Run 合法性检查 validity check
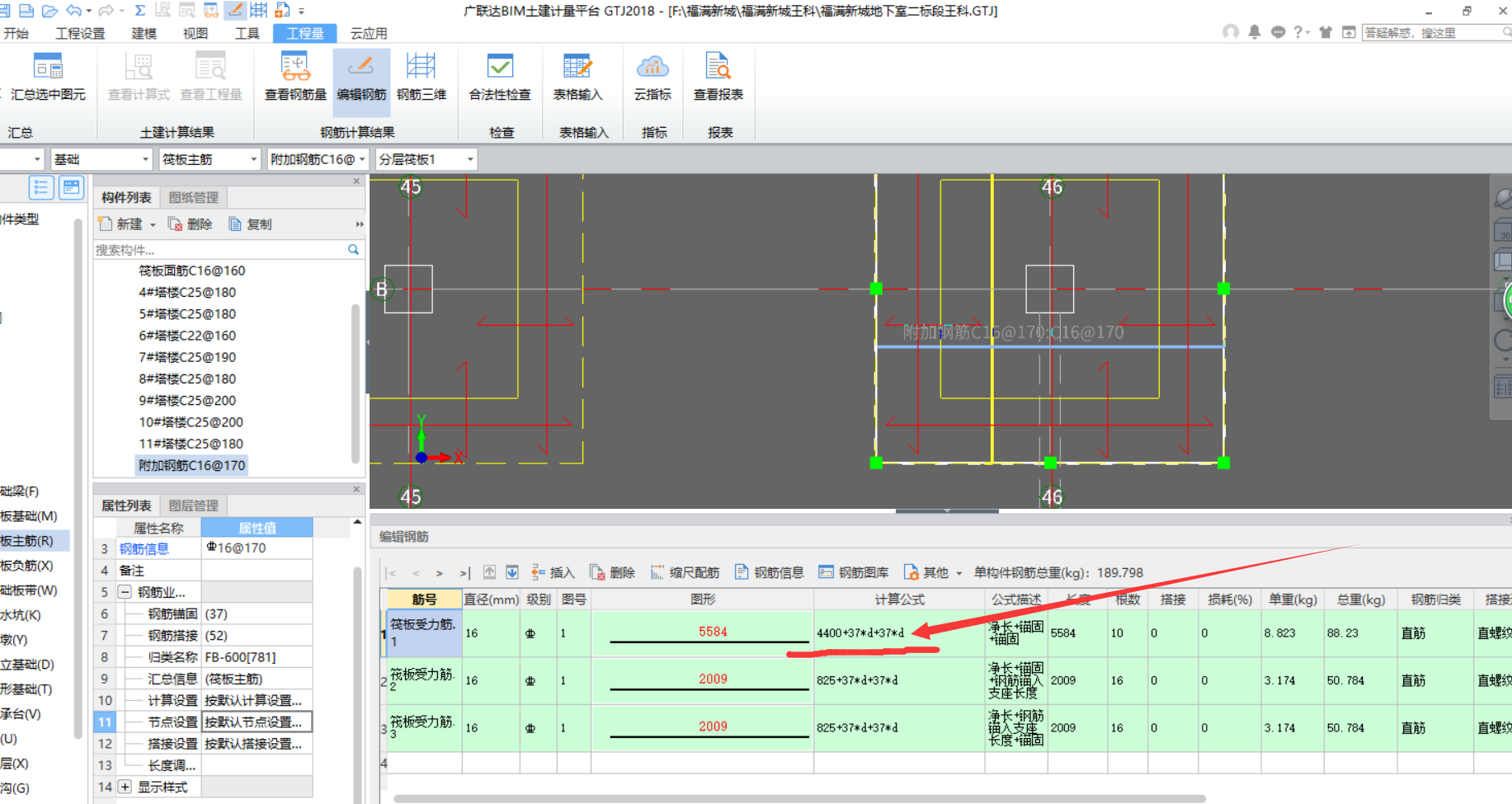Screen dimensions: 1512x804 pos(500,76)
